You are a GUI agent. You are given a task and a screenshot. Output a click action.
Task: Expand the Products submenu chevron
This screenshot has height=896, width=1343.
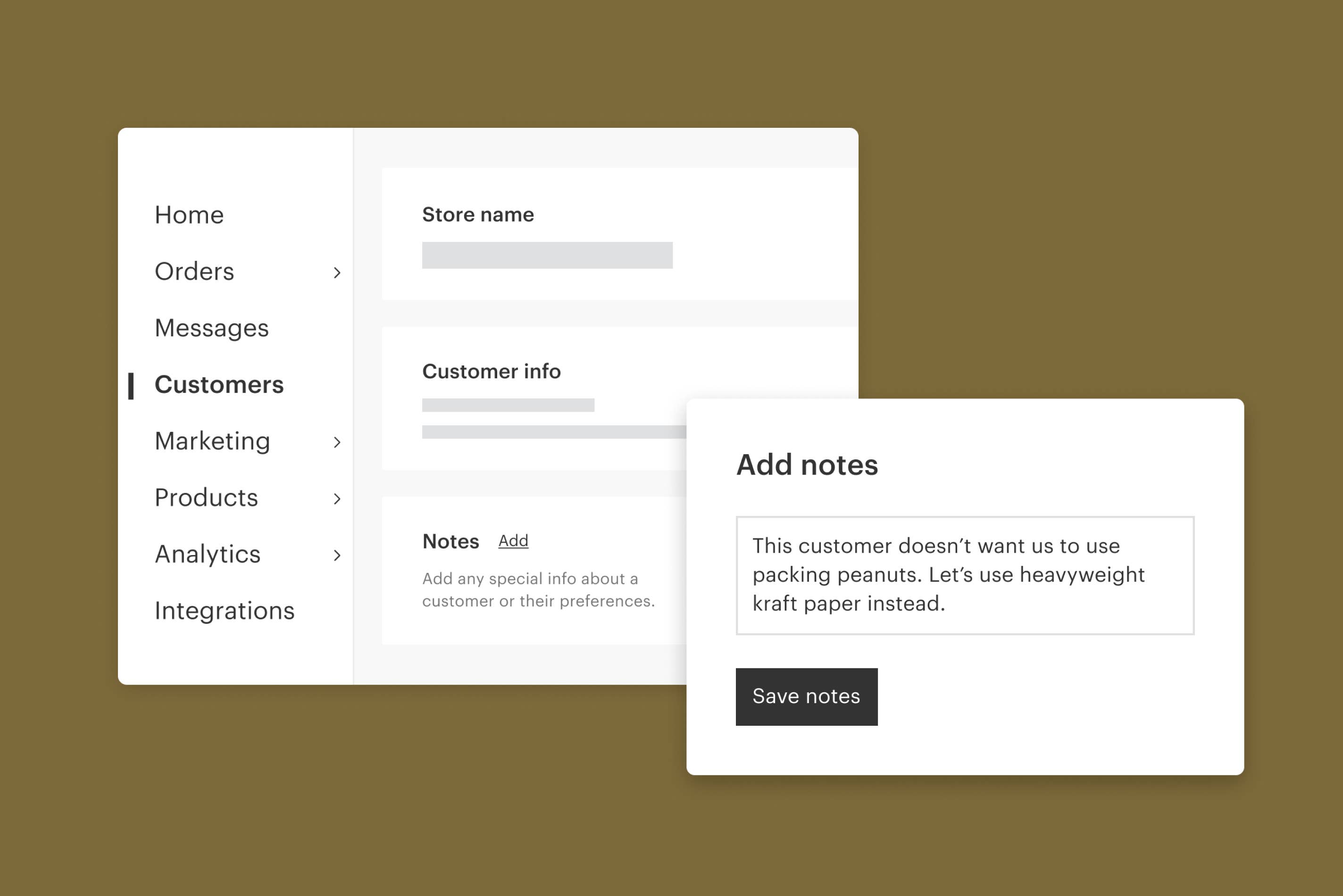337,499
